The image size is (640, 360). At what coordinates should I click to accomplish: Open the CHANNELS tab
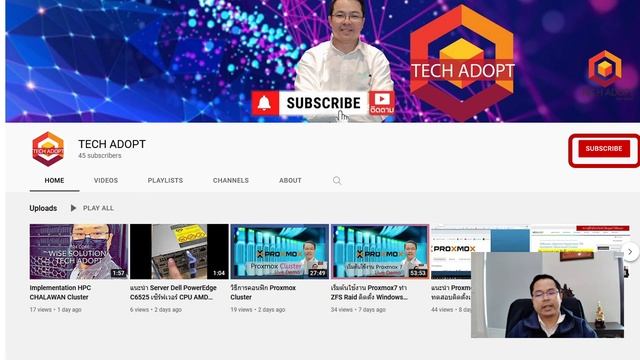pyautogui.click(x=231, y=180)
